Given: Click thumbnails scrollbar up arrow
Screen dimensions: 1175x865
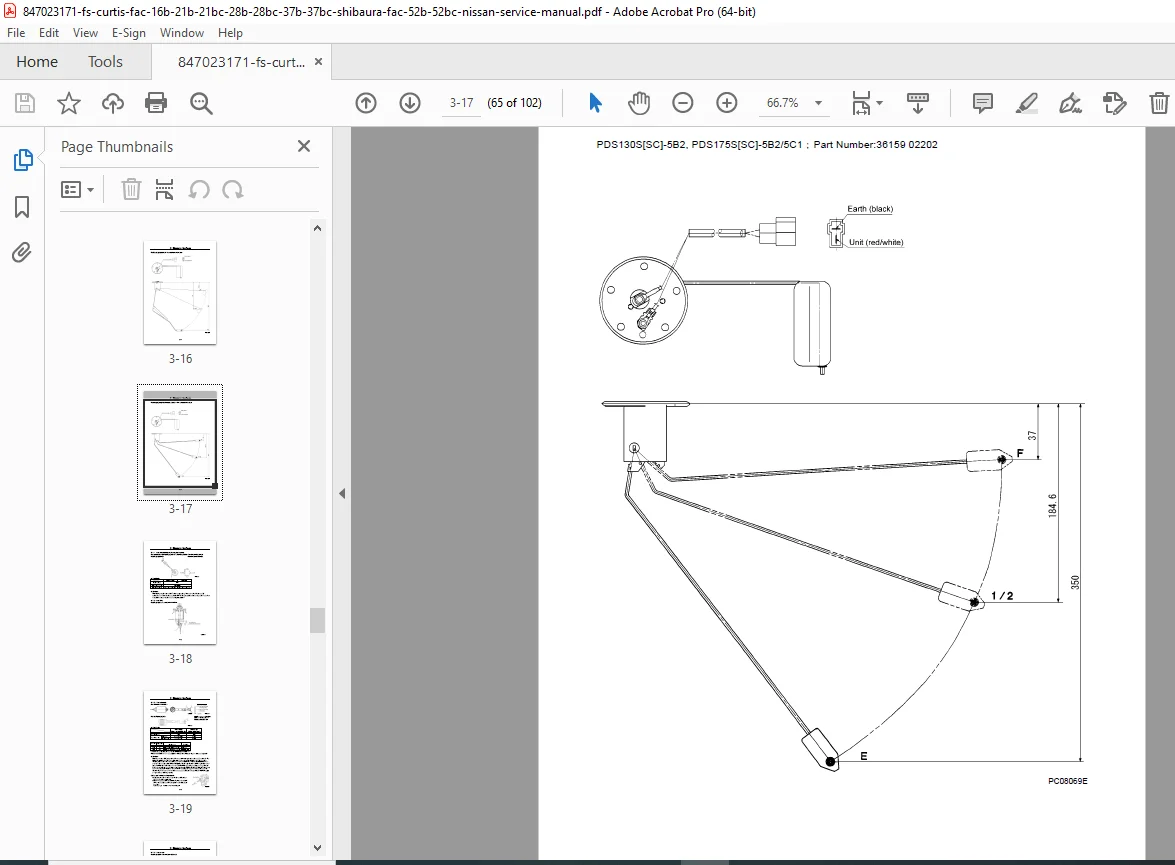Looking at the screenshot, I should click(x=317, y=228).
